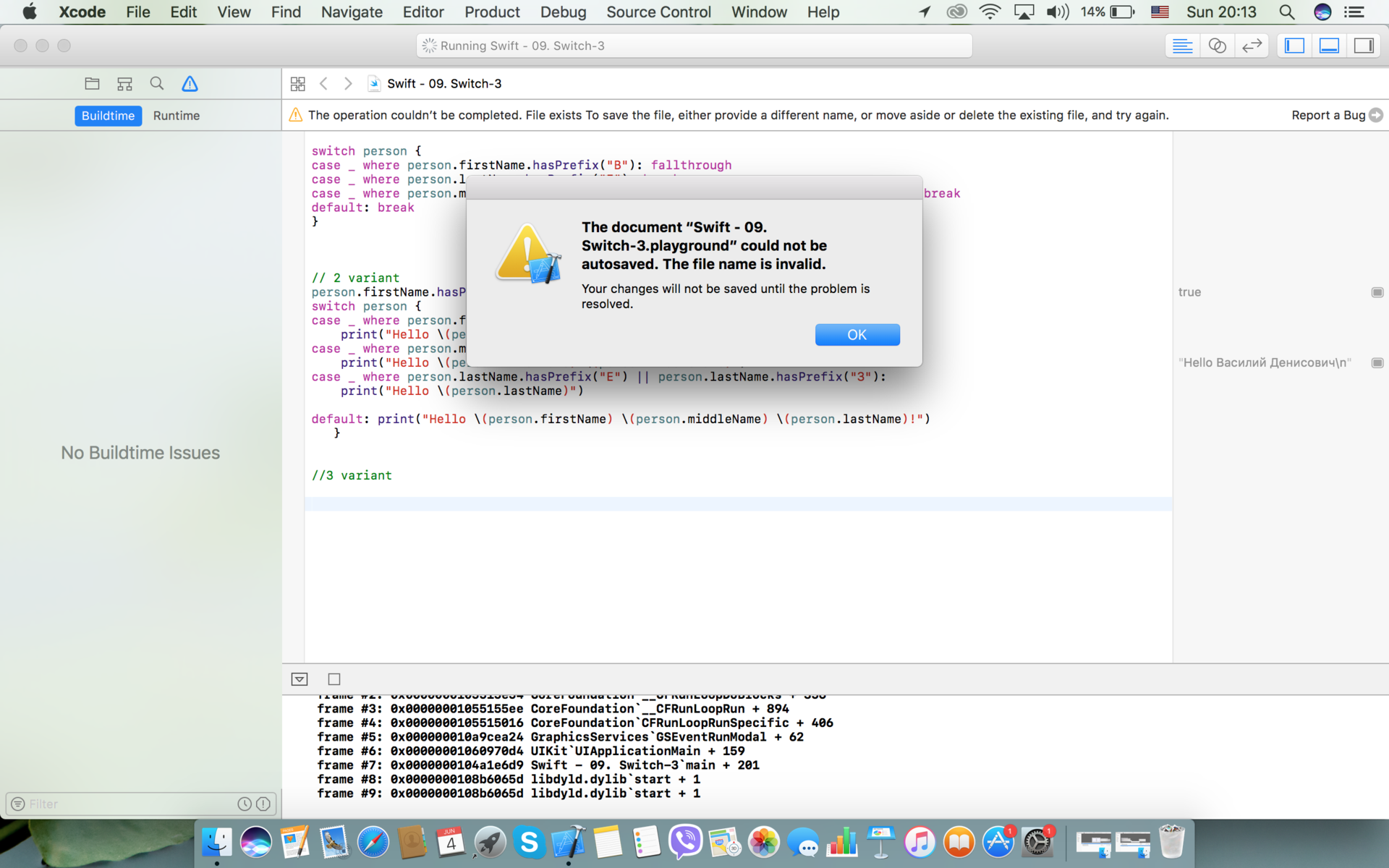
Task: Click the arrow next to Report a Bug
Action: [x=1376, y=115]
